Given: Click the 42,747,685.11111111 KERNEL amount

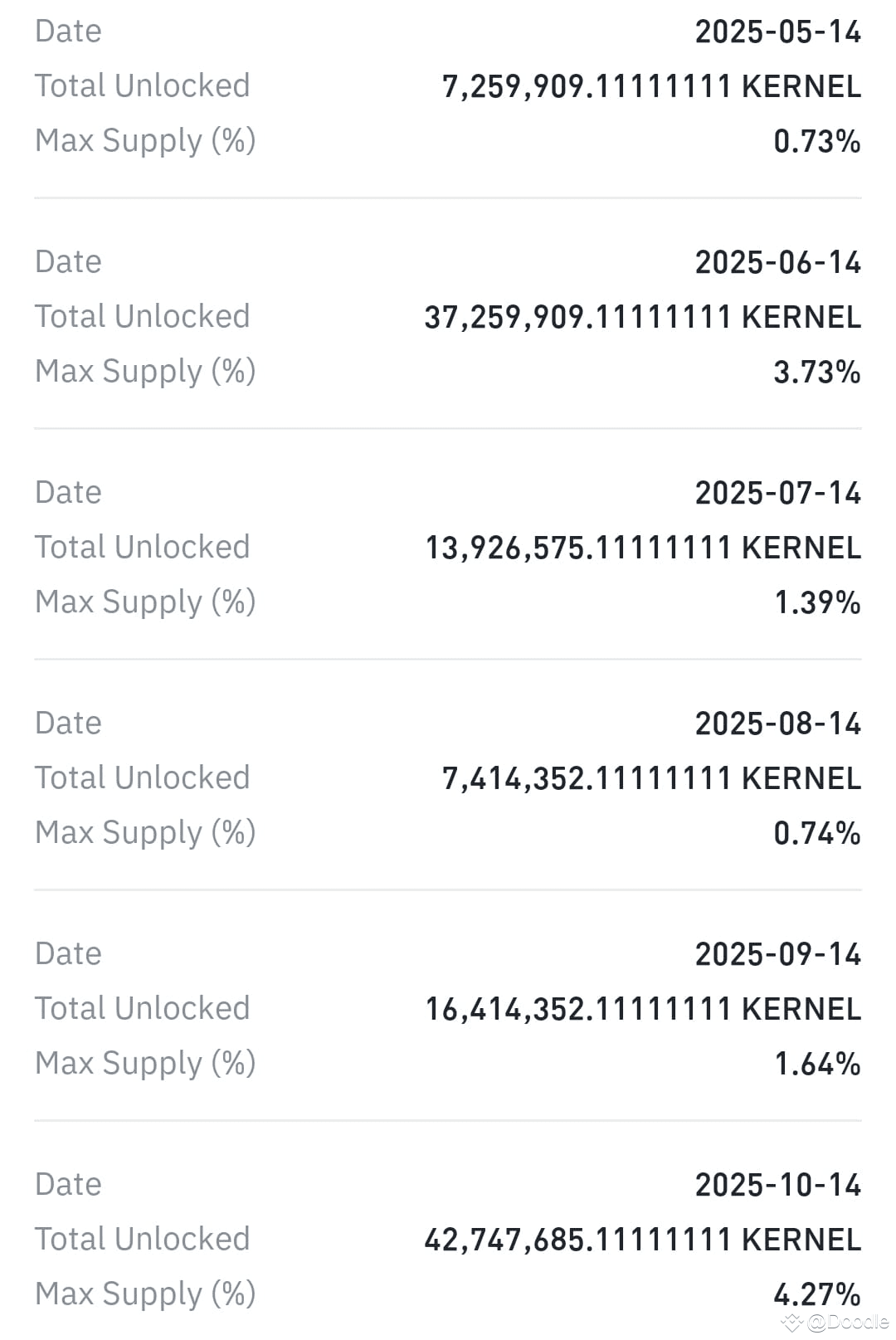Looking at the screenshot, I should [x=642, y=1240].
